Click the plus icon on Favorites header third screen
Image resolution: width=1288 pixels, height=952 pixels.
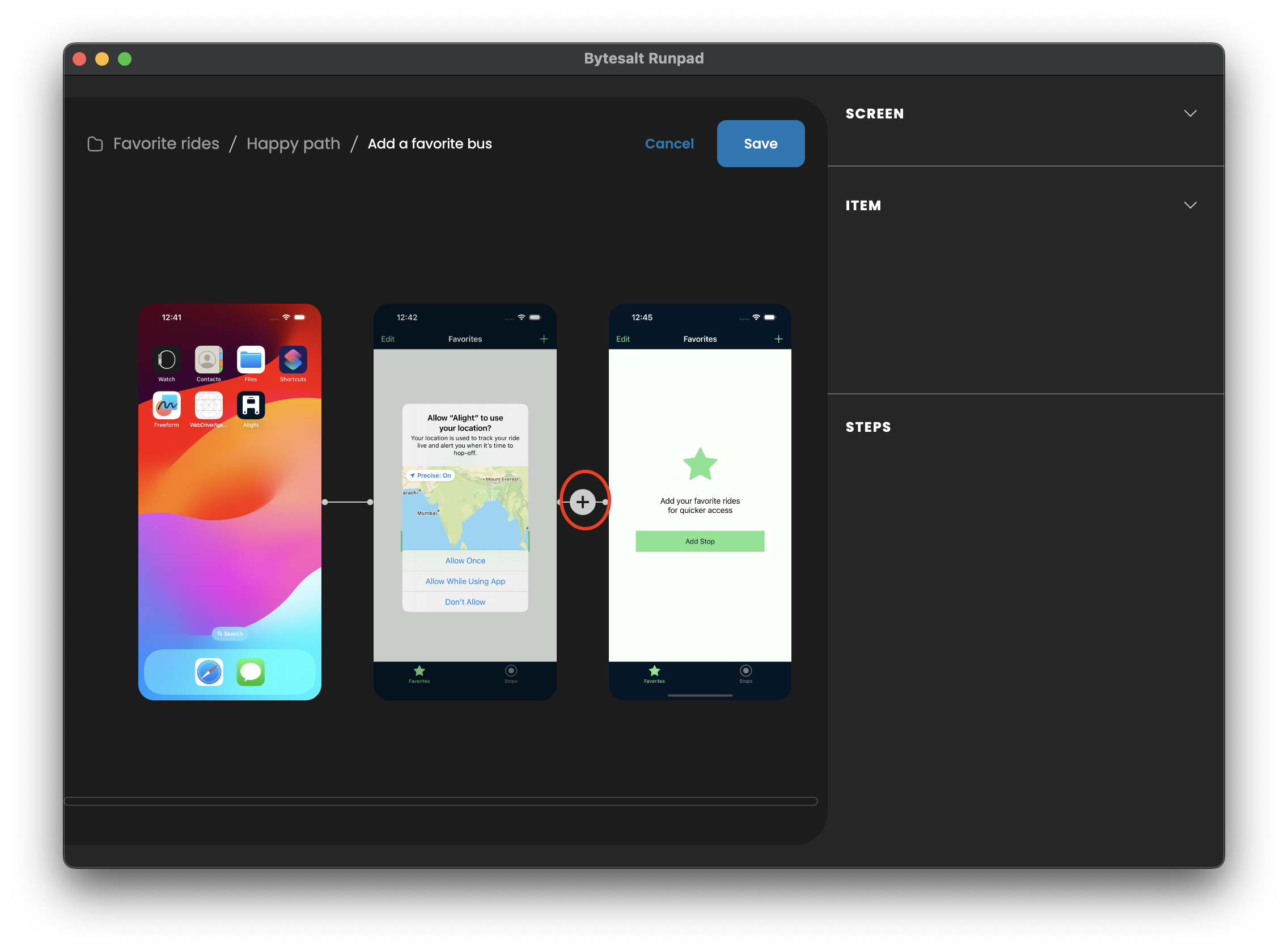779,339
